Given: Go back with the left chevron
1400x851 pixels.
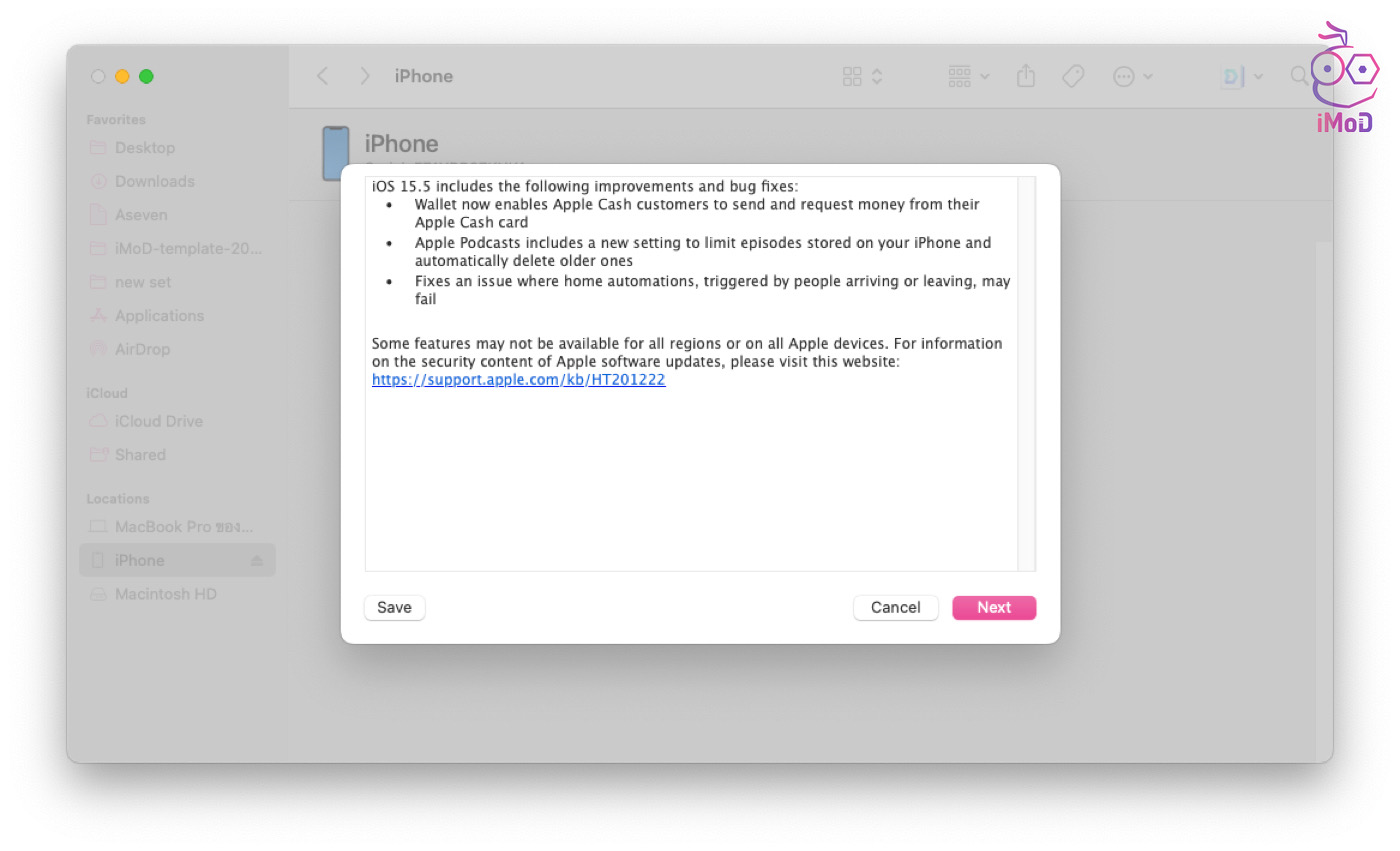Looking at the screenshot, I should coord(322,76).
